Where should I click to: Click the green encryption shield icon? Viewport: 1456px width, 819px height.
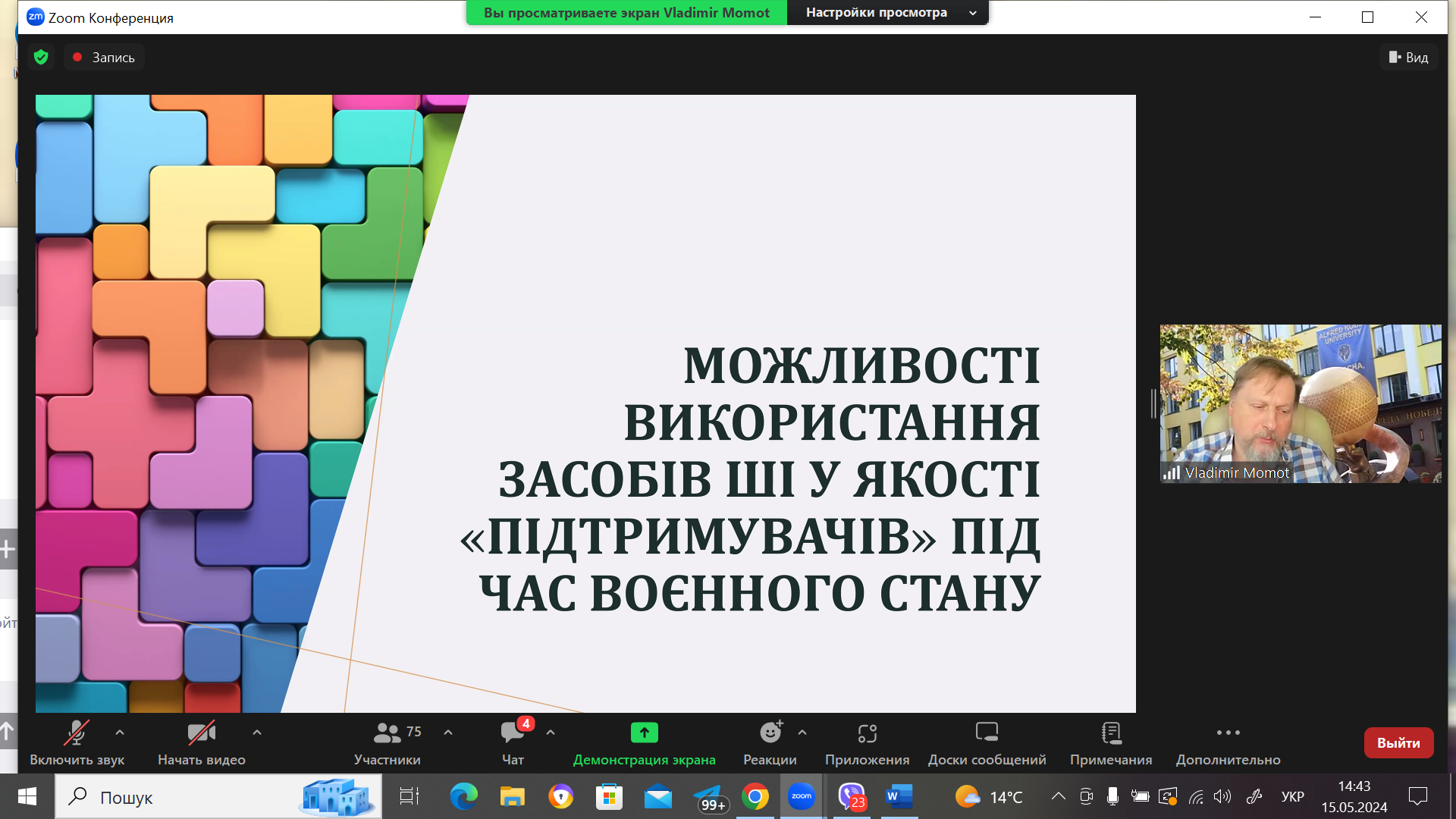click(42, 58)
